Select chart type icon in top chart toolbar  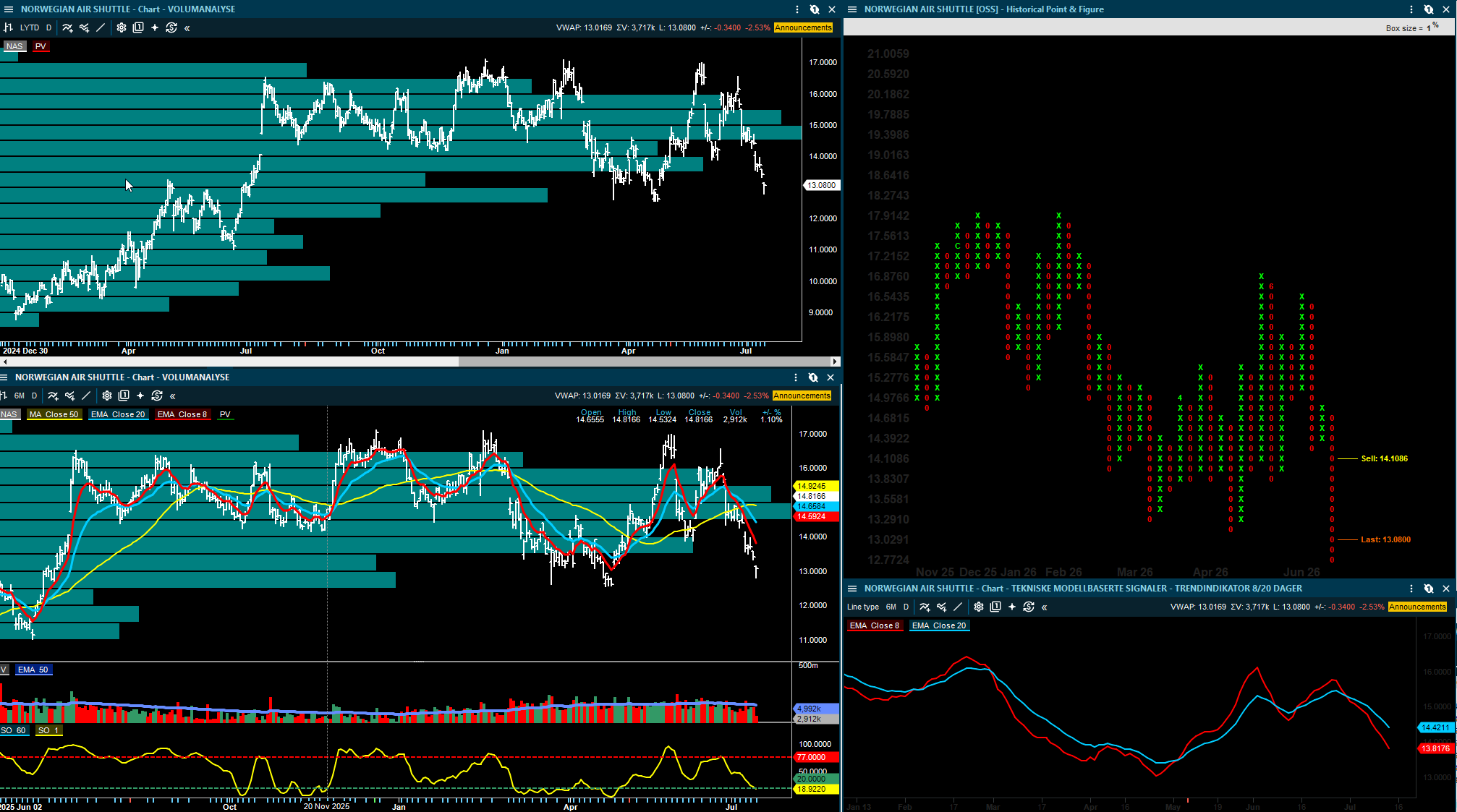[x=9, y=27]
